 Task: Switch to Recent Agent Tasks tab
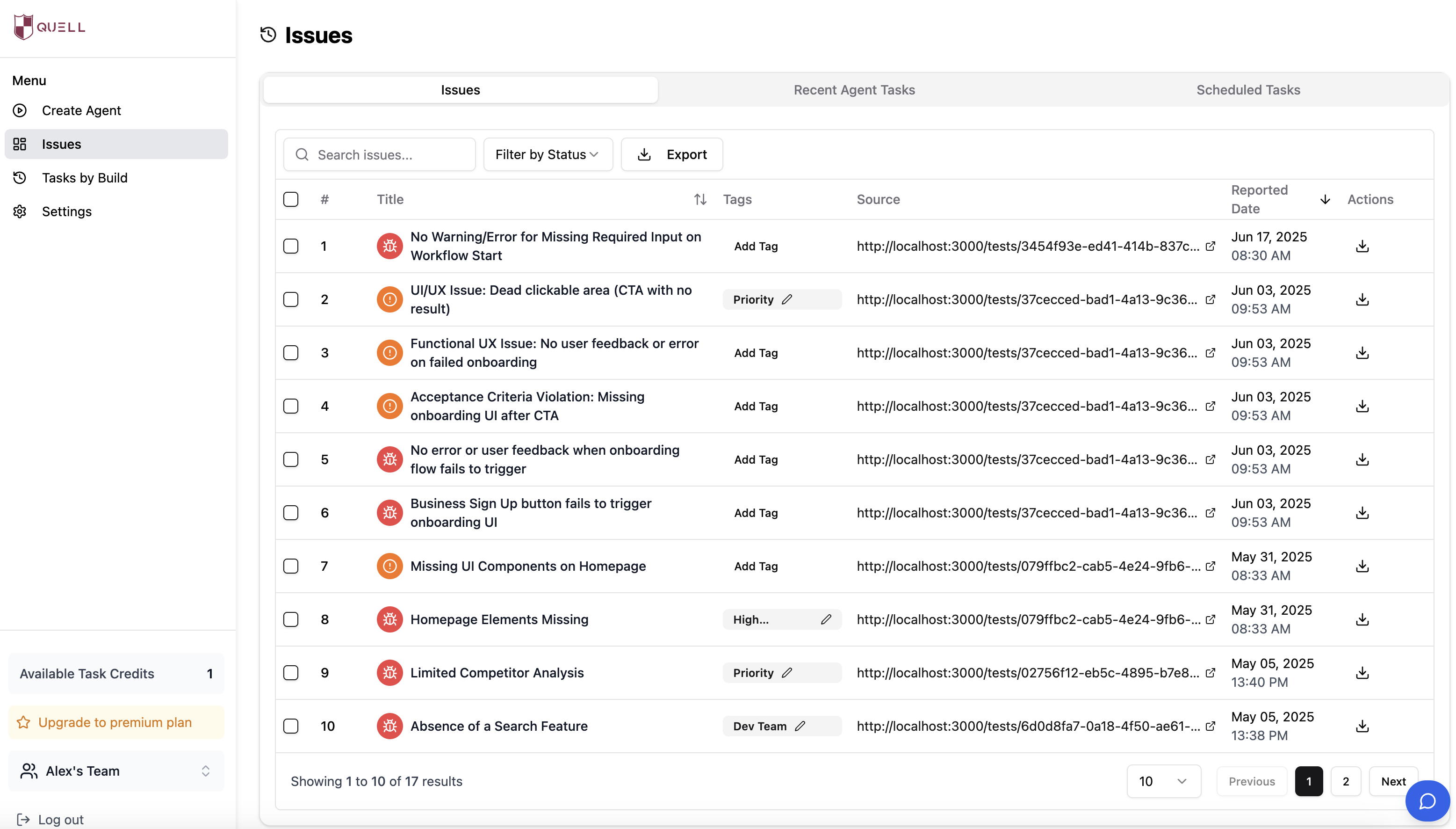click(854, 90)
